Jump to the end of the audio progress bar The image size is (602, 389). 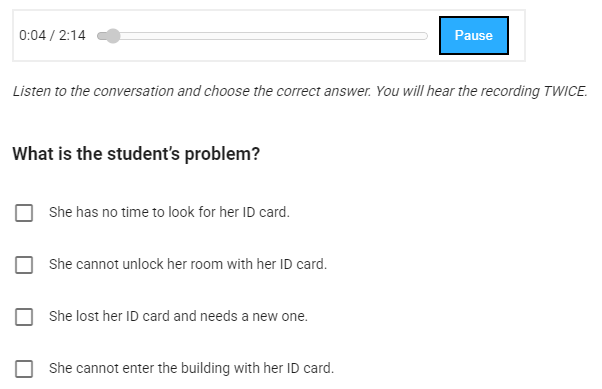(426, 36)
